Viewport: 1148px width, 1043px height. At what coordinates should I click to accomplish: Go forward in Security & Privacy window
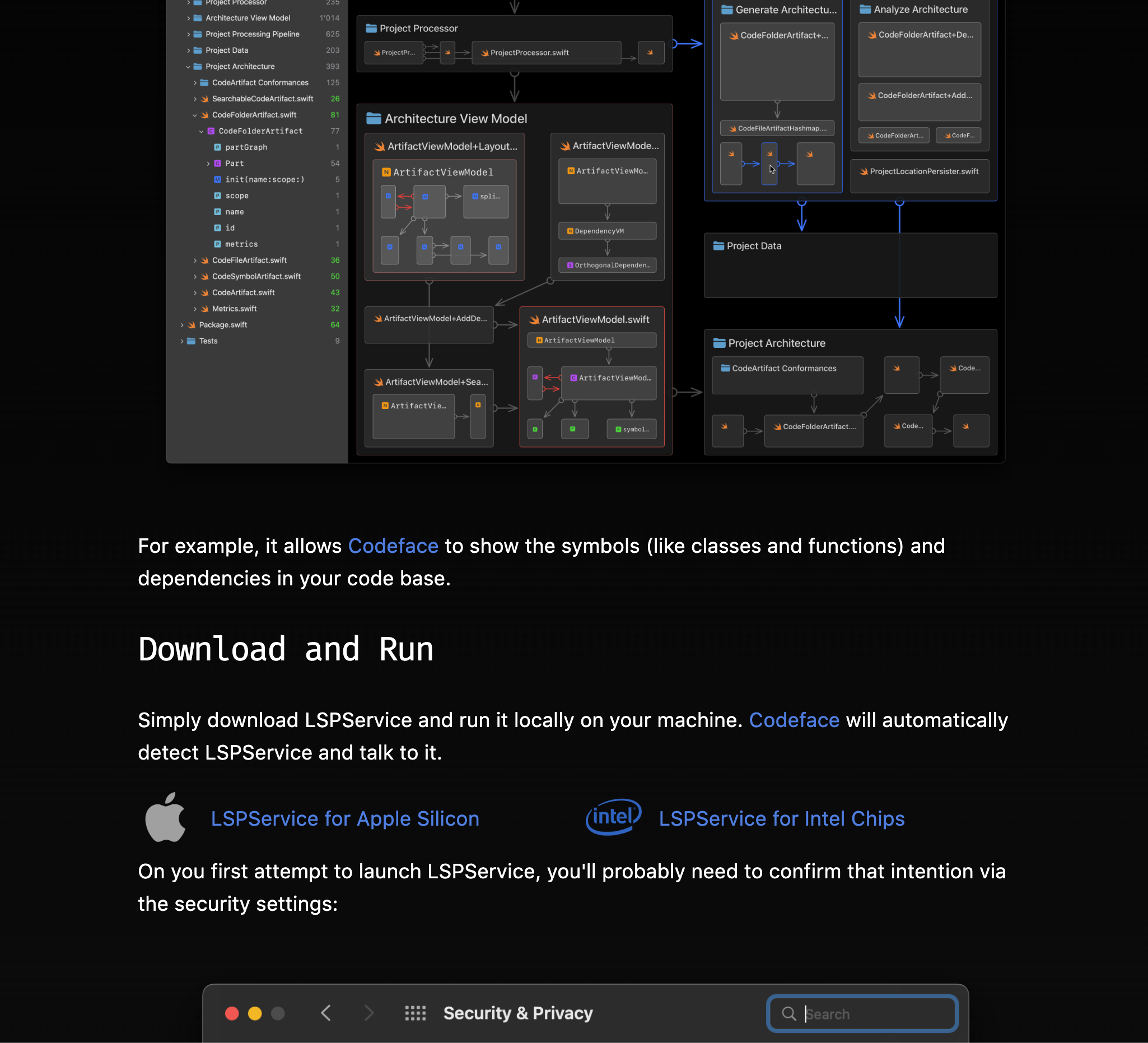point(369,1013)
